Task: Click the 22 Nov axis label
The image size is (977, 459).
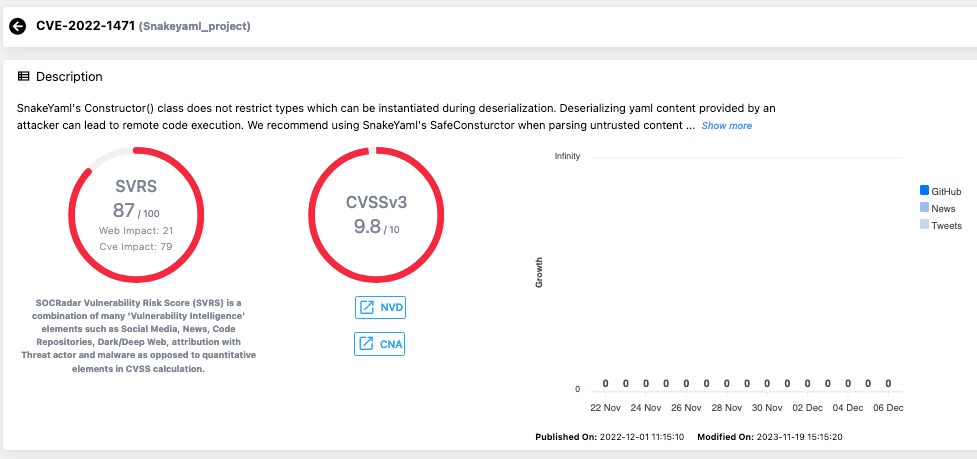Action: [605, 408]
